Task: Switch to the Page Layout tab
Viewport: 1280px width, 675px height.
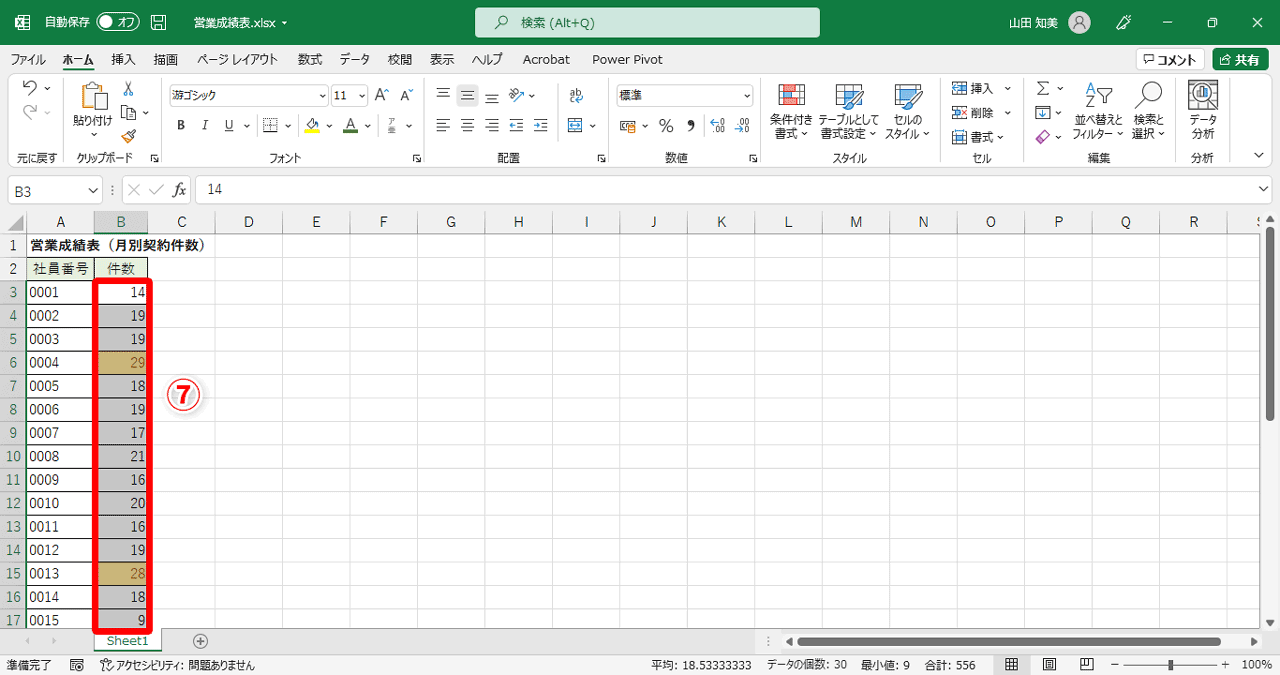Action: tap(237, 59)
